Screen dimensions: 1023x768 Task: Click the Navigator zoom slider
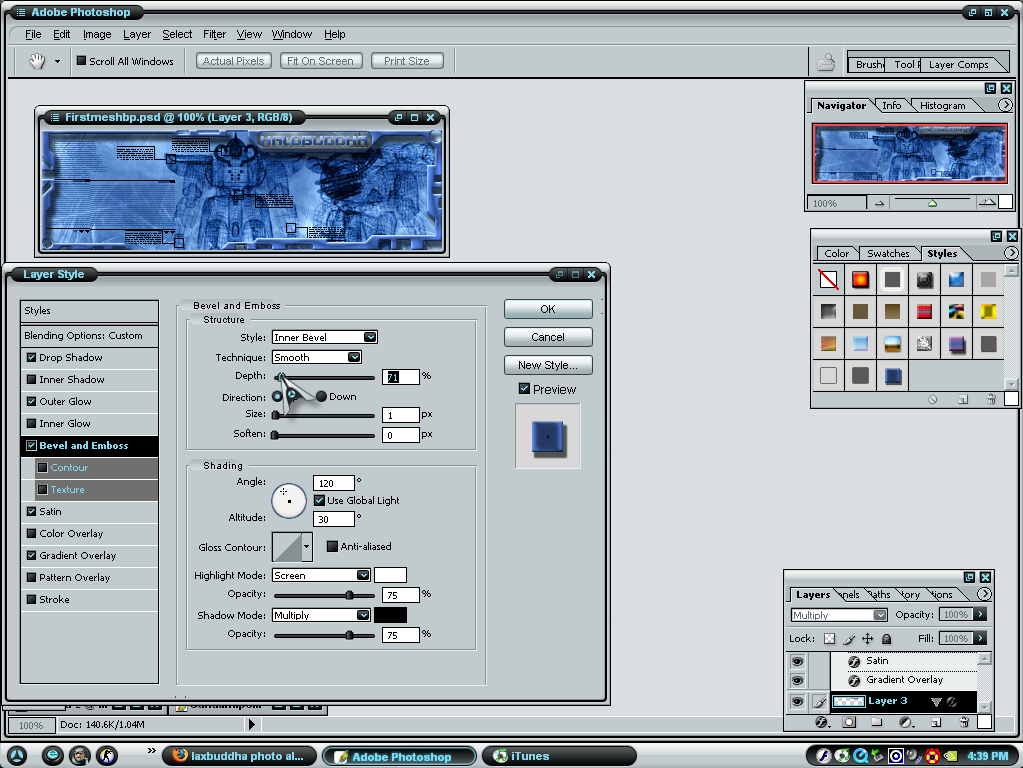(932, 203)
